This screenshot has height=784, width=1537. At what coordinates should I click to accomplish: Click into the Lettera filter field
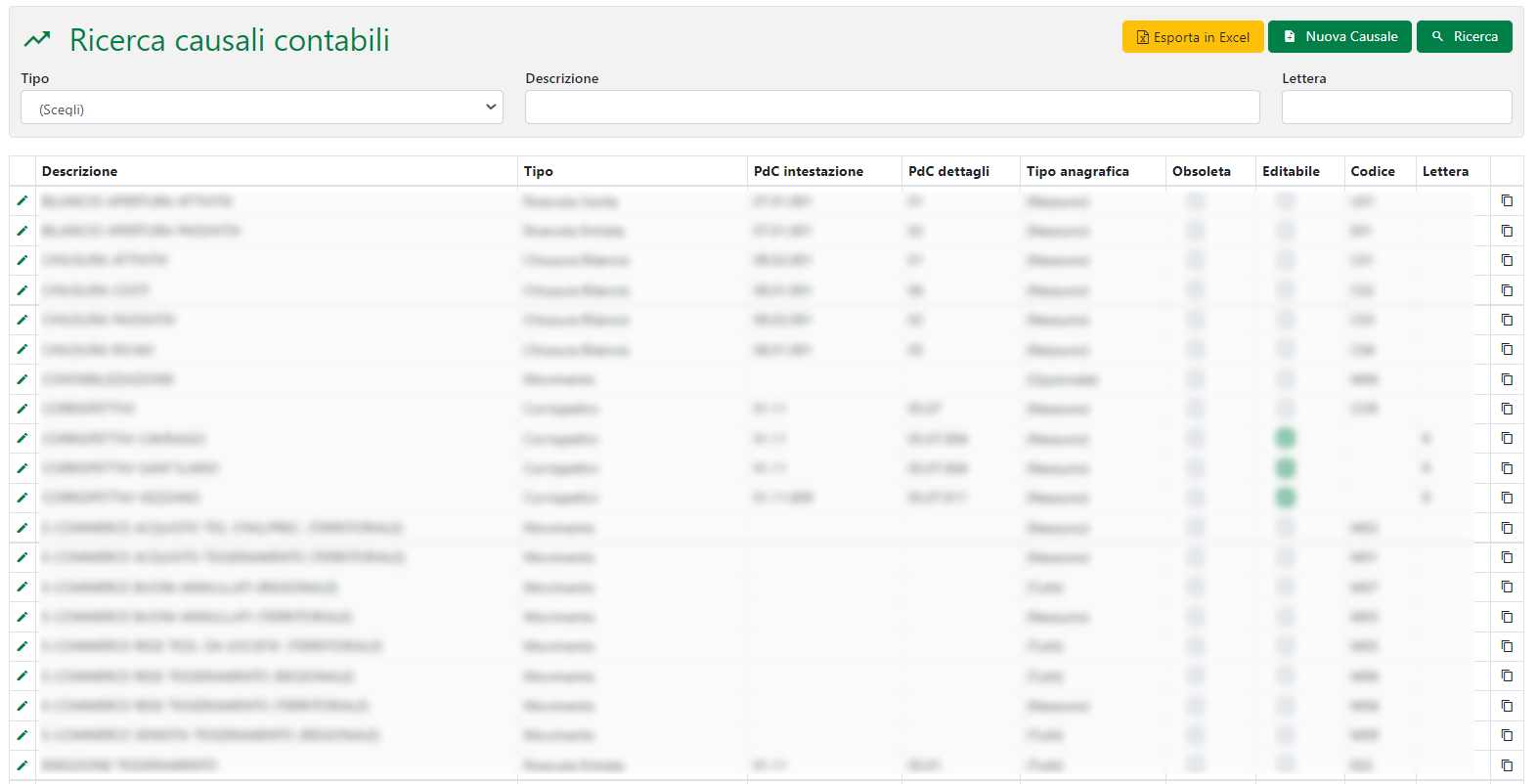click(1396, 108)
